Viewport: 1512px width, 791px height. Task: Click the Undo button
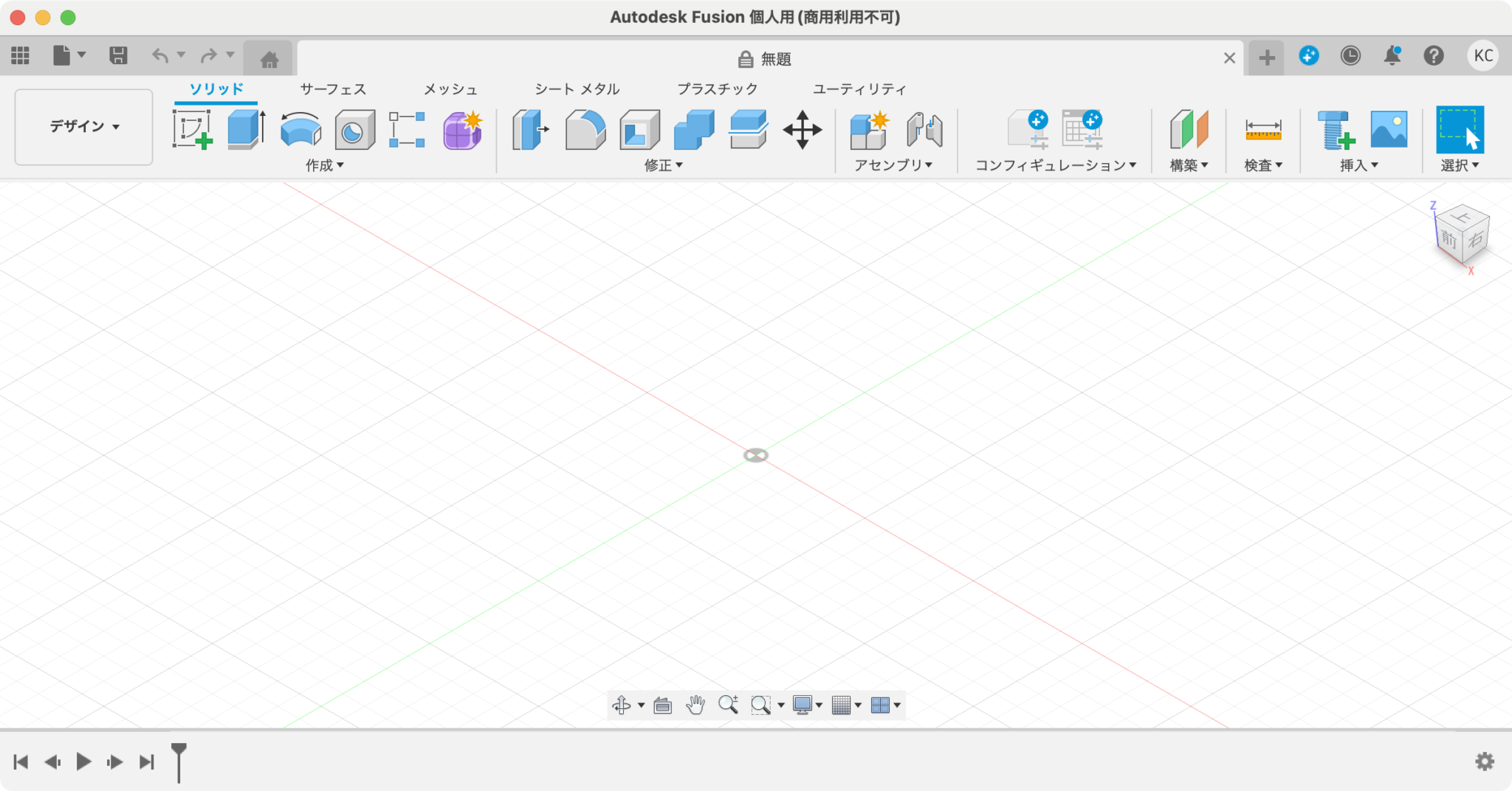[161, 55]
